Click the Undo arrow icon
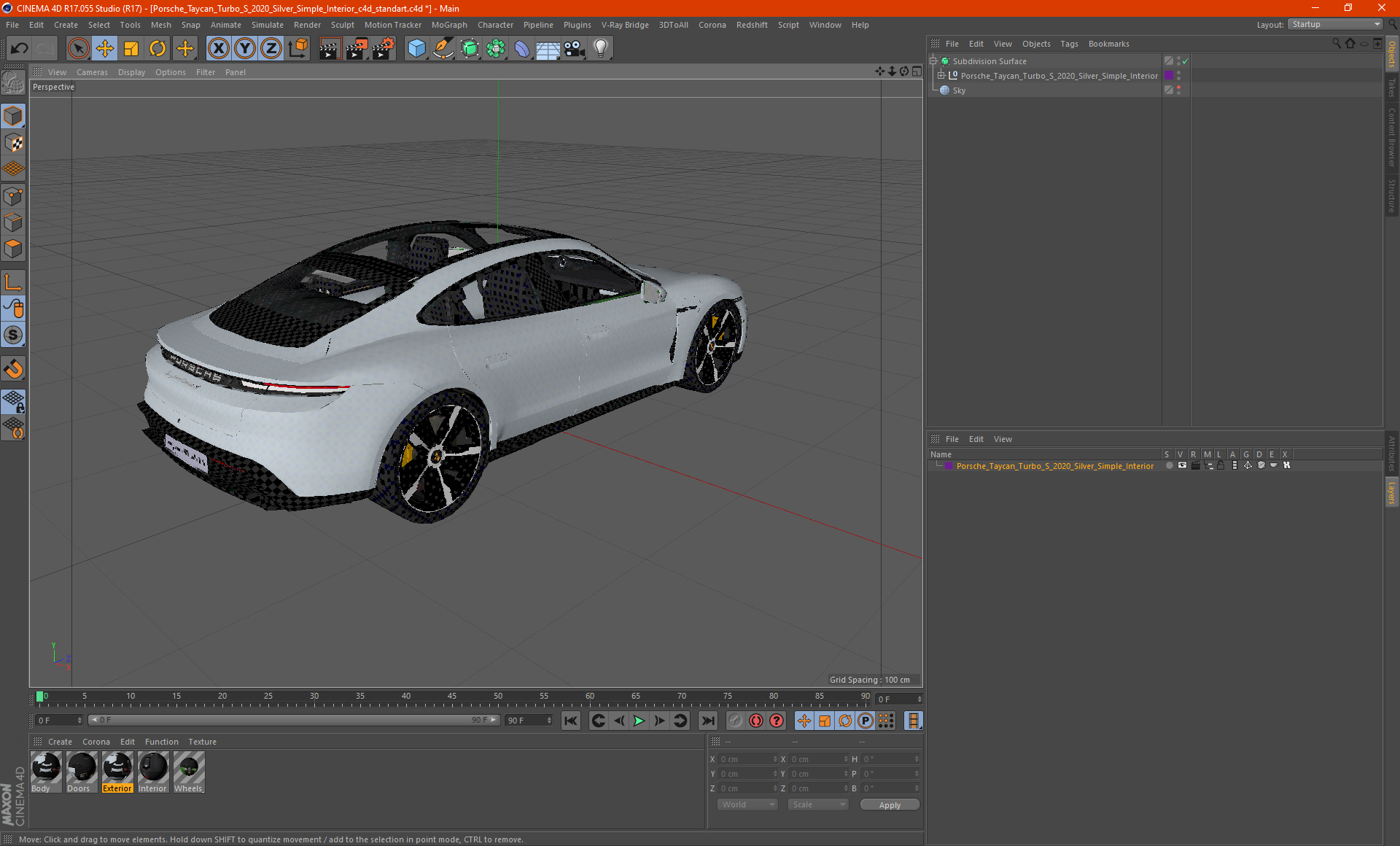 click(19, 49)
